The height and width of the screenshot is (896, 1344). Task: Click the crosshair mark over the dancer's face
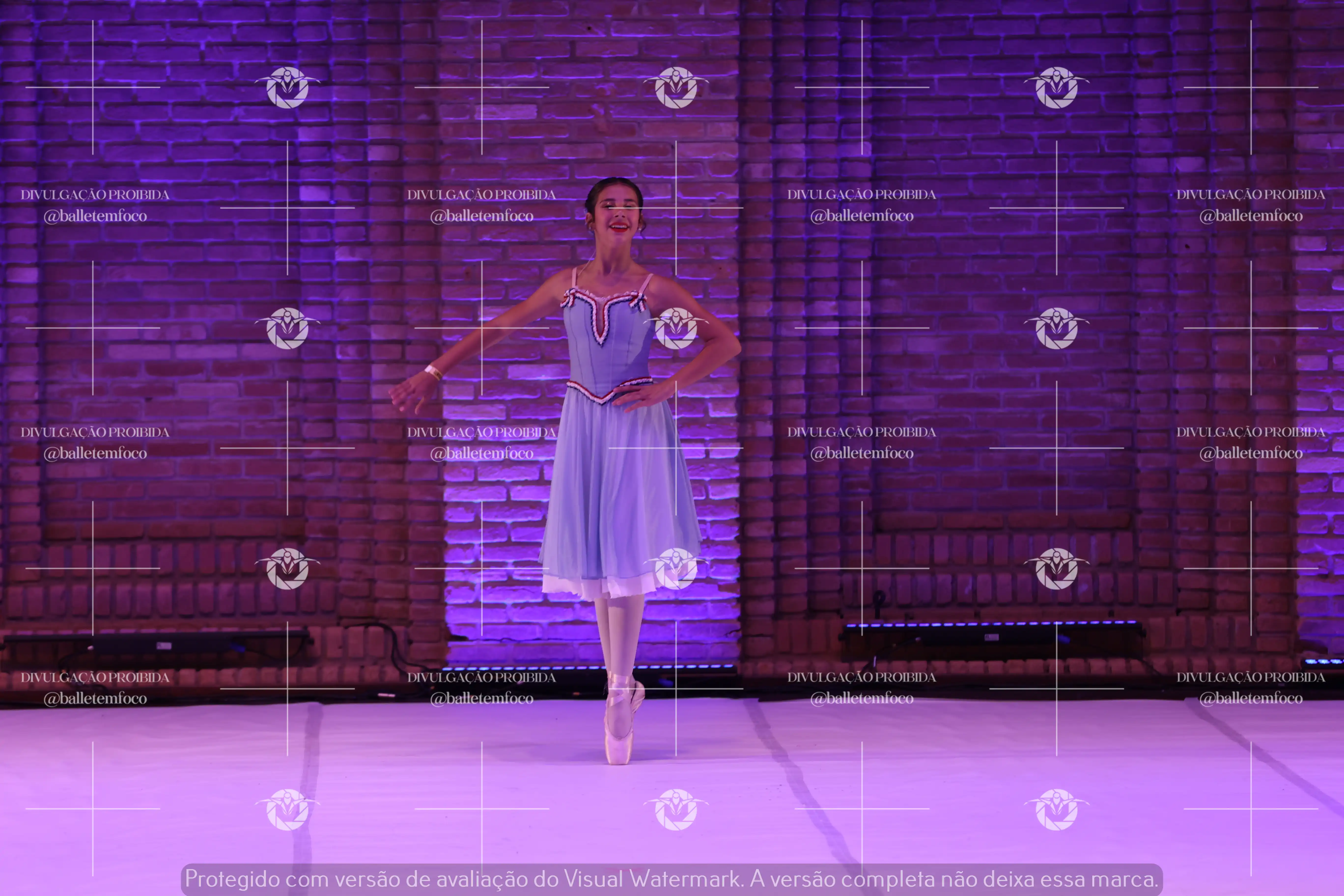(675, 208)
